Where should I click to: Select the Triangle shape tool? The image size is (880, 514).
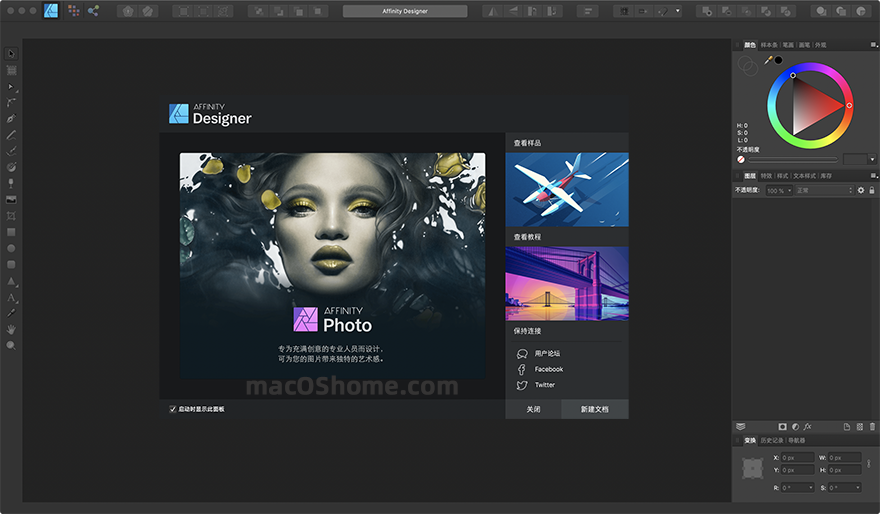click(11, 281)
